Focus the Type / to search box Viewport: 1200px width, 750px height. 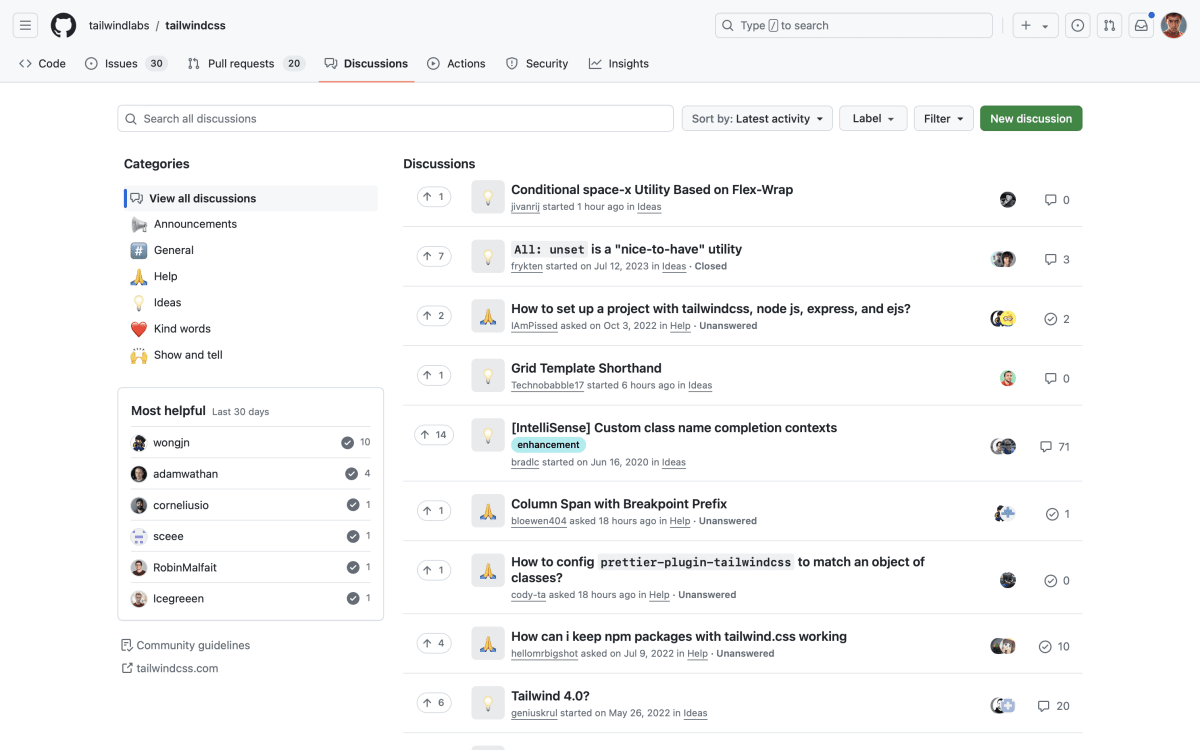(x=853, y=26)
